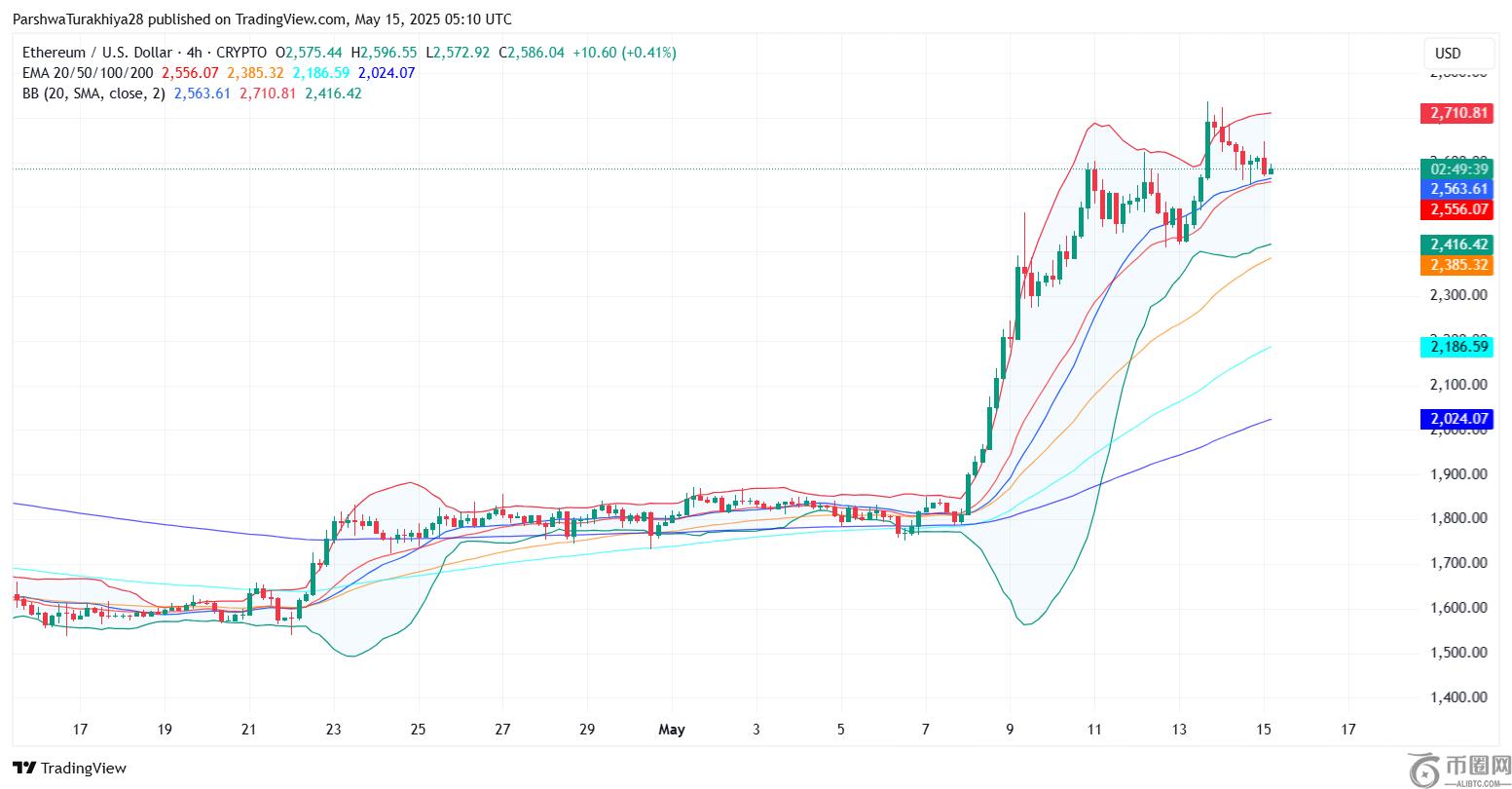The width and height of the screenshot is (1512, 789).
Task: Click the Ethereum / U.S. Dollar symbol title
Action: [x=95, y=53]
